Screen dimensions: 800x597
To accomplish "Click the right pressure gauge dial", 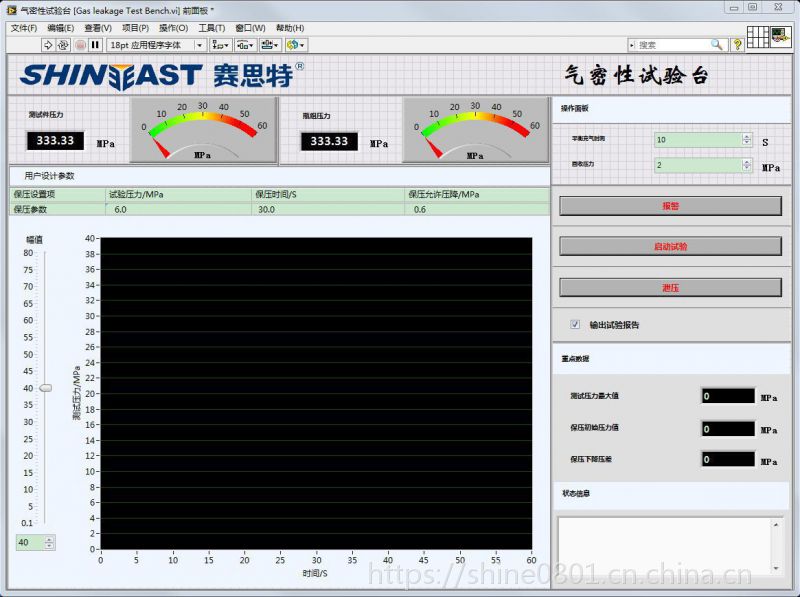I will [477, 131].
